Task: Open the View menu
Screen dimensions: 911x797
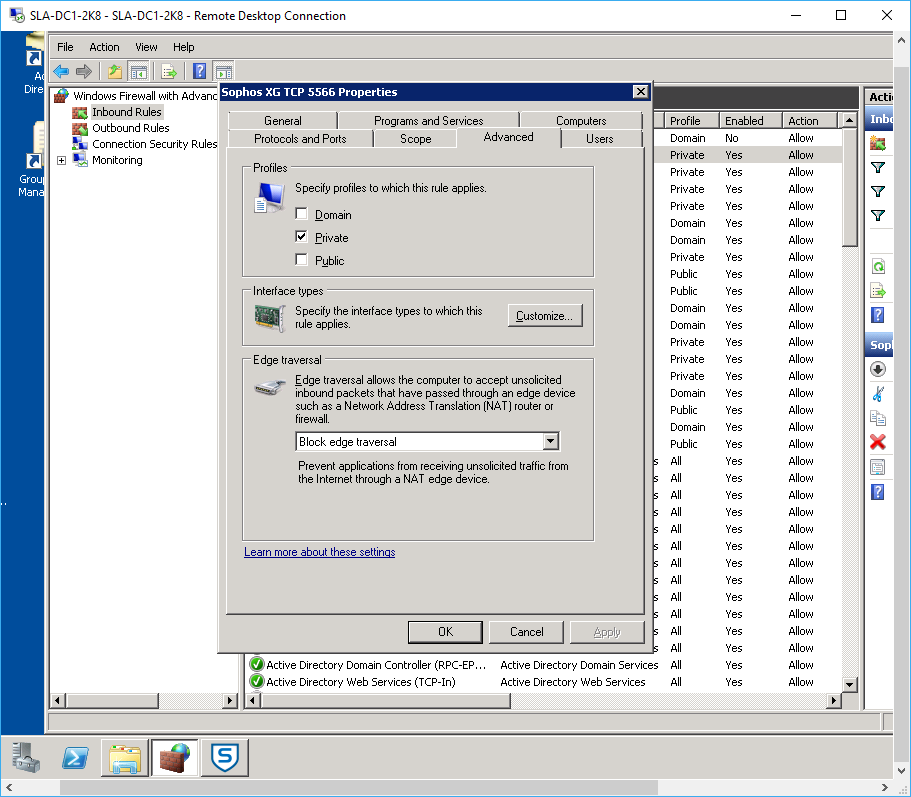Action: click(x=146, y=47)
